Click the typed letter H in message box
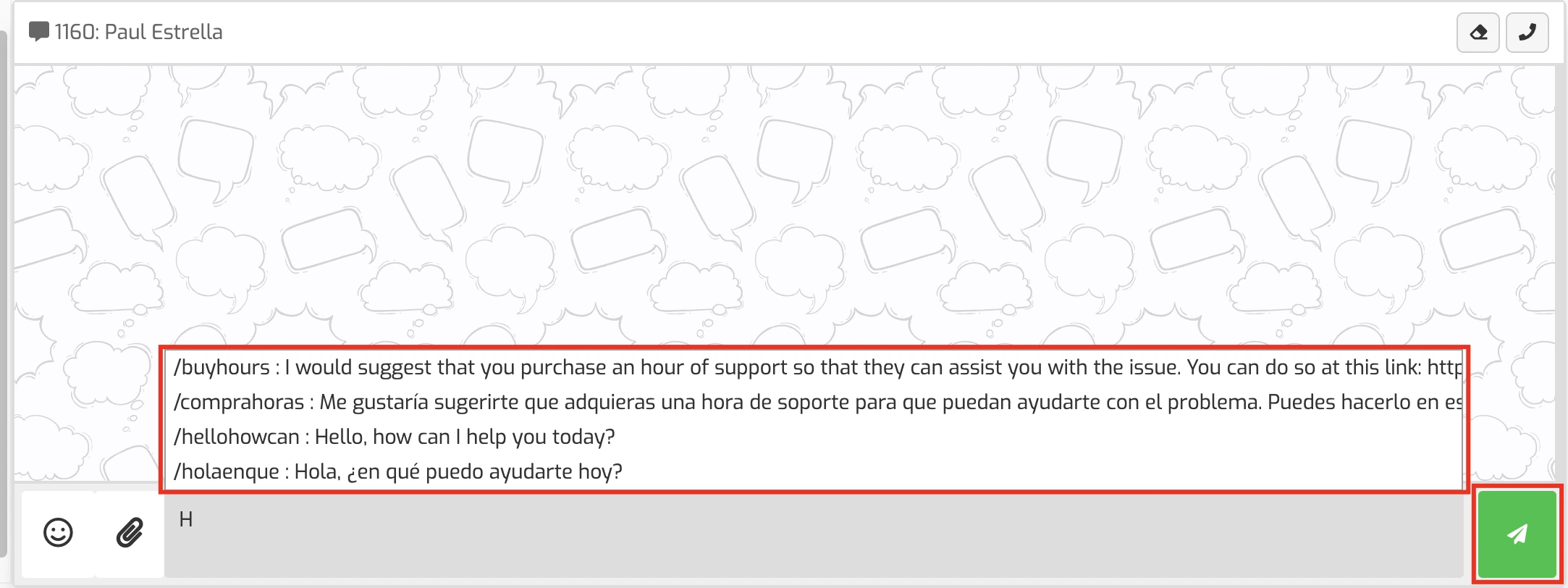This screenshot has height=588, width=1568. point(186,520)
